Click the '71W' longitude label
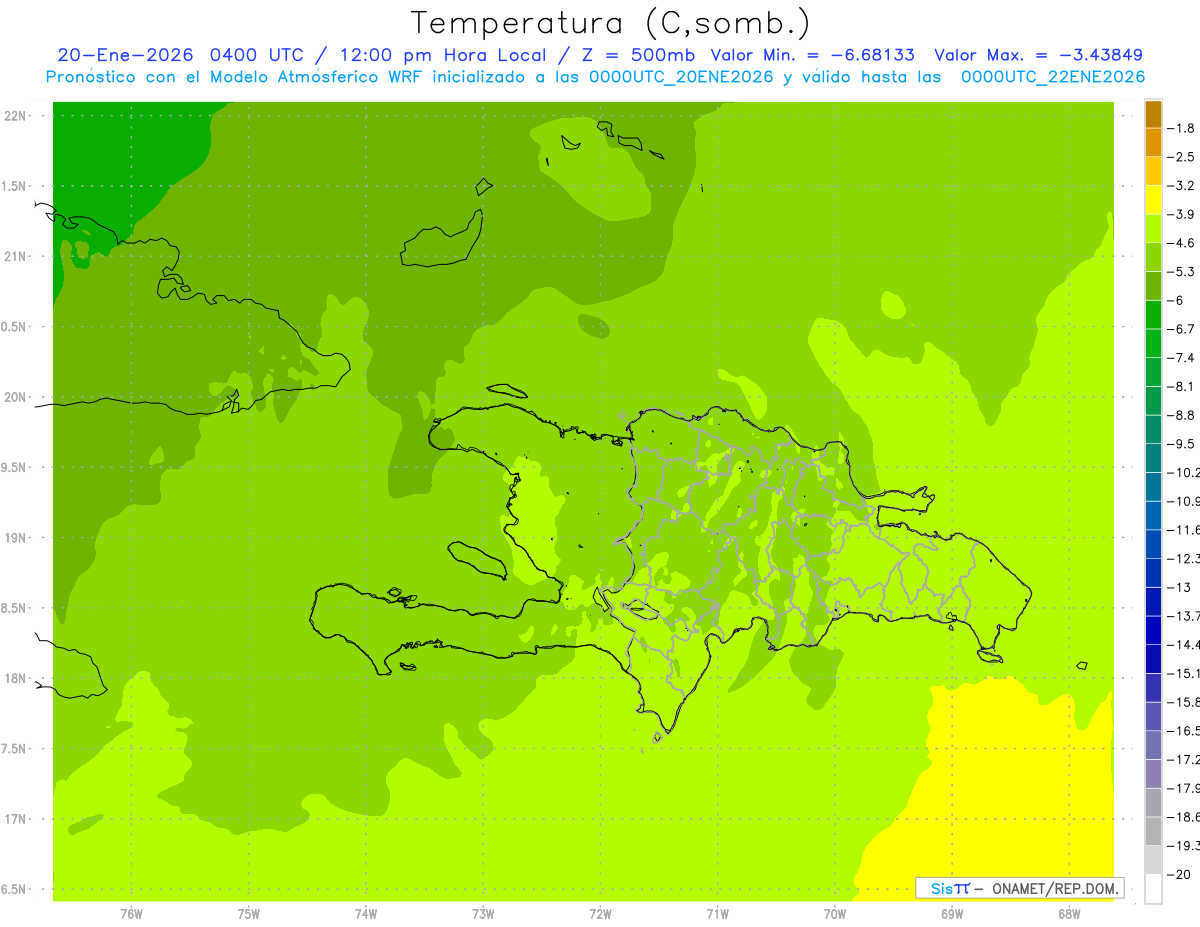 click(x=717, y=913)
